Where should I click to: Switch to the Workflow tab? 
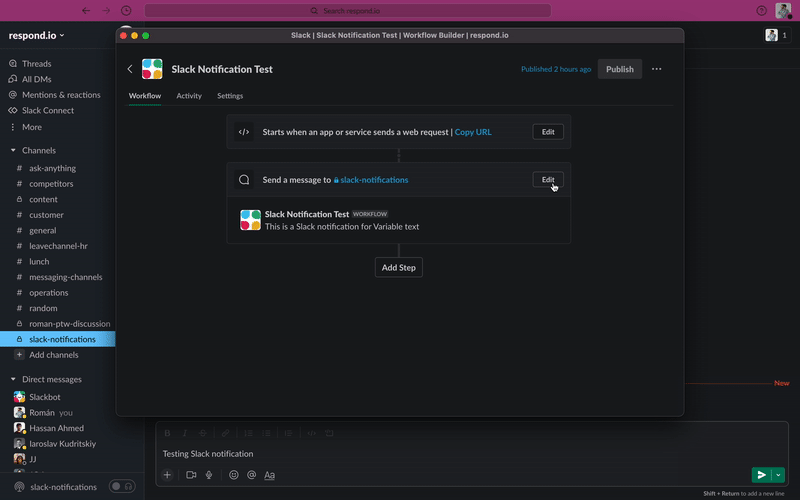pos(145,96)
